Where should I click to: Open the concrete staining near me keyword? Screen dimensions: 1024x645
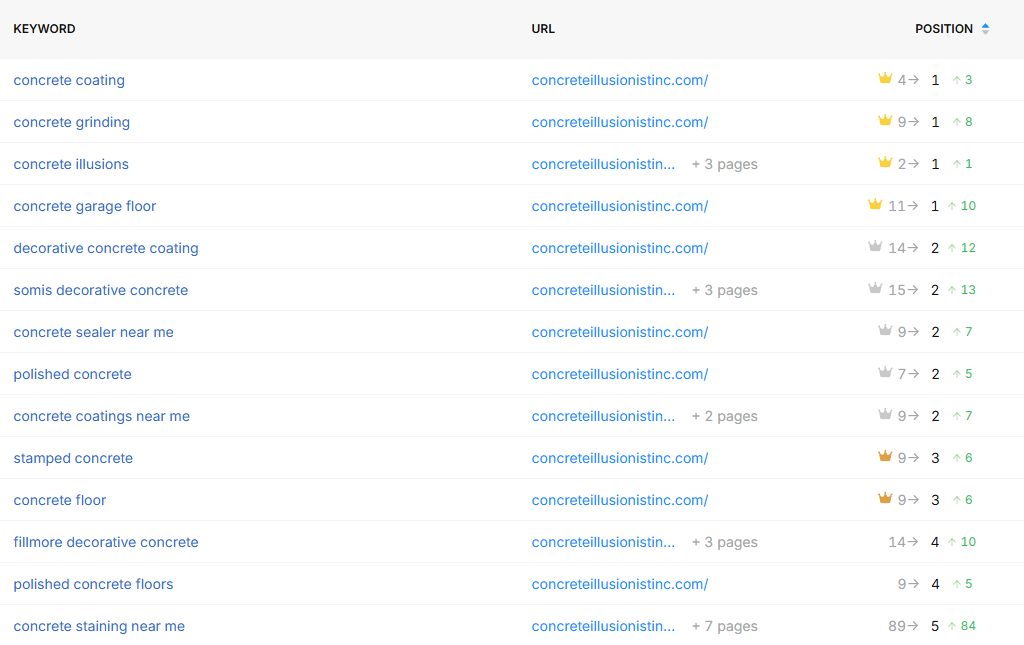click(99, 626)
